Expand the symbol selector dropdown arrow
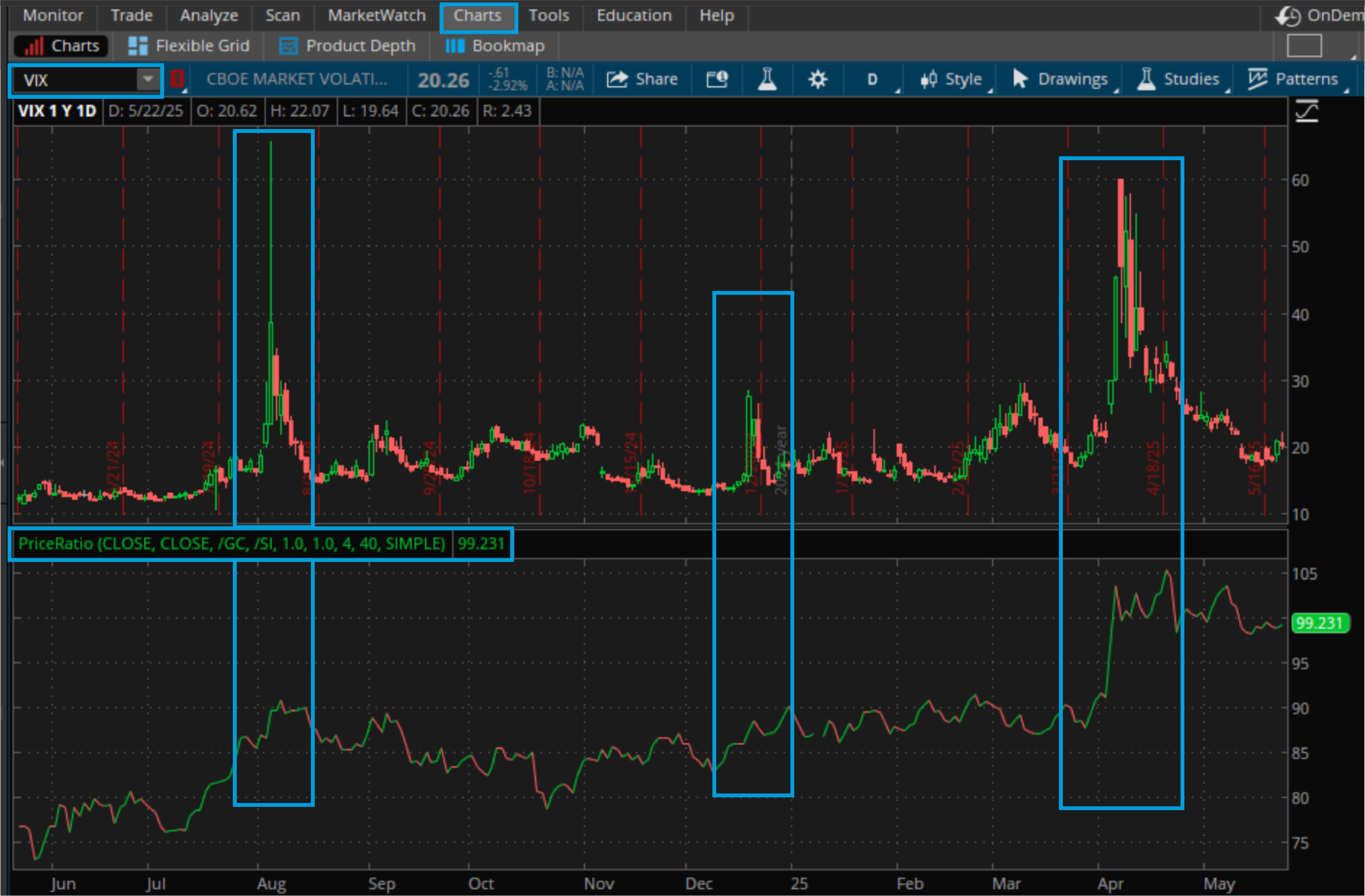Viewport: 1365px width, 896px height. (x=148, y=80)
